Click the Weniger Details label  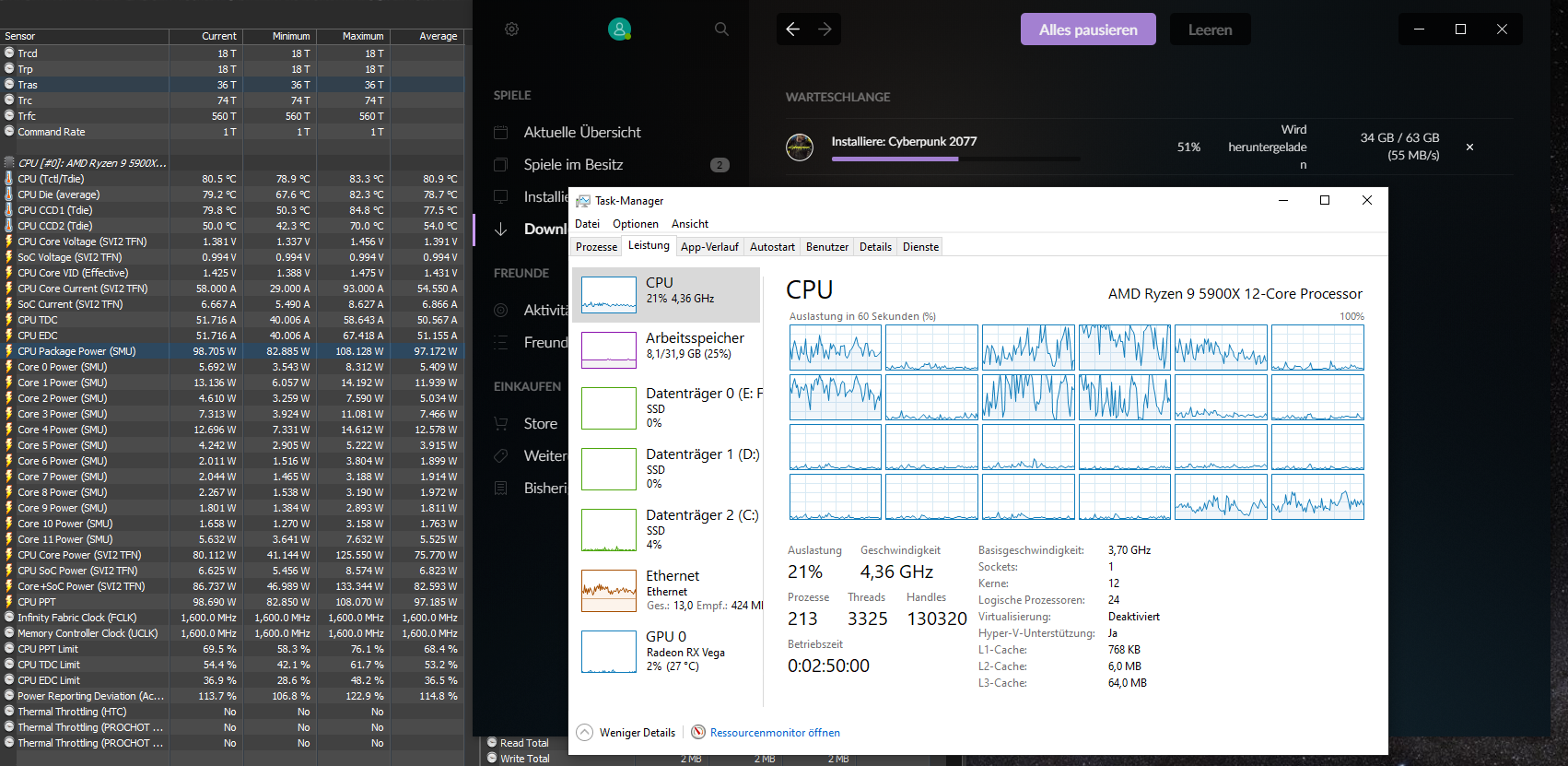point(638,733)
